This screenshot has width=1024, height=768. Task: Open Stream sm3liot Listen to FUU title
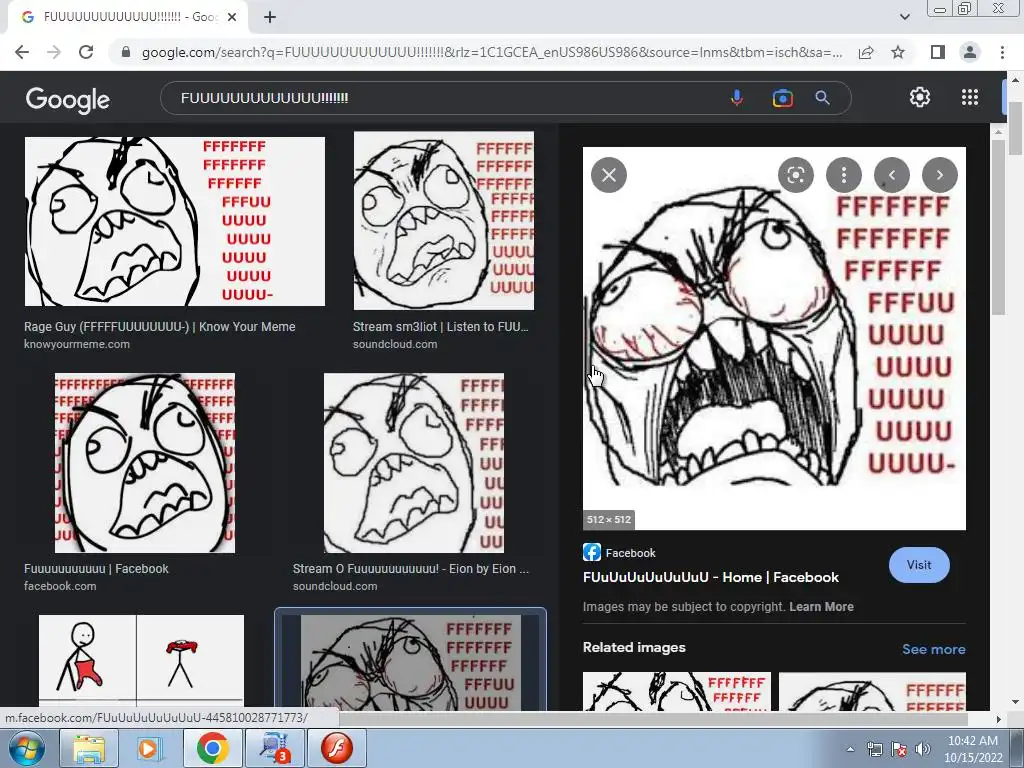(x=440, y=327)
